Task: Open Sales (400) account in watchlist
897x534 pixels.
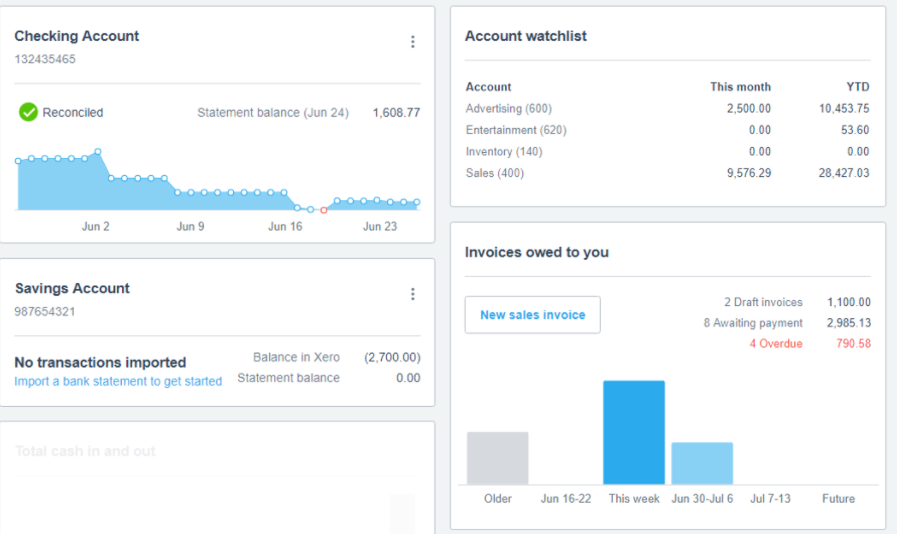Action: pos(495,173)
